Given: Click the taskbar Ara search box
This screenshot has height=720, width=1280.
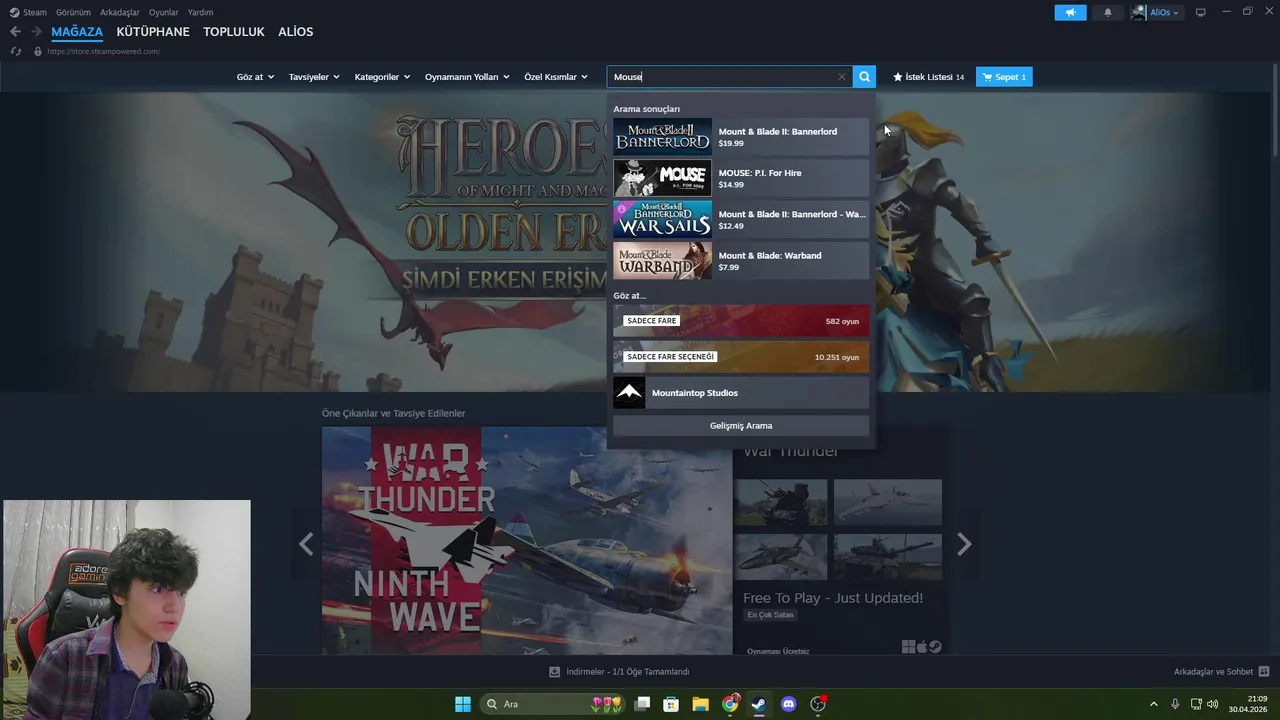Looking at the screenshot, I should pos(553,704).
